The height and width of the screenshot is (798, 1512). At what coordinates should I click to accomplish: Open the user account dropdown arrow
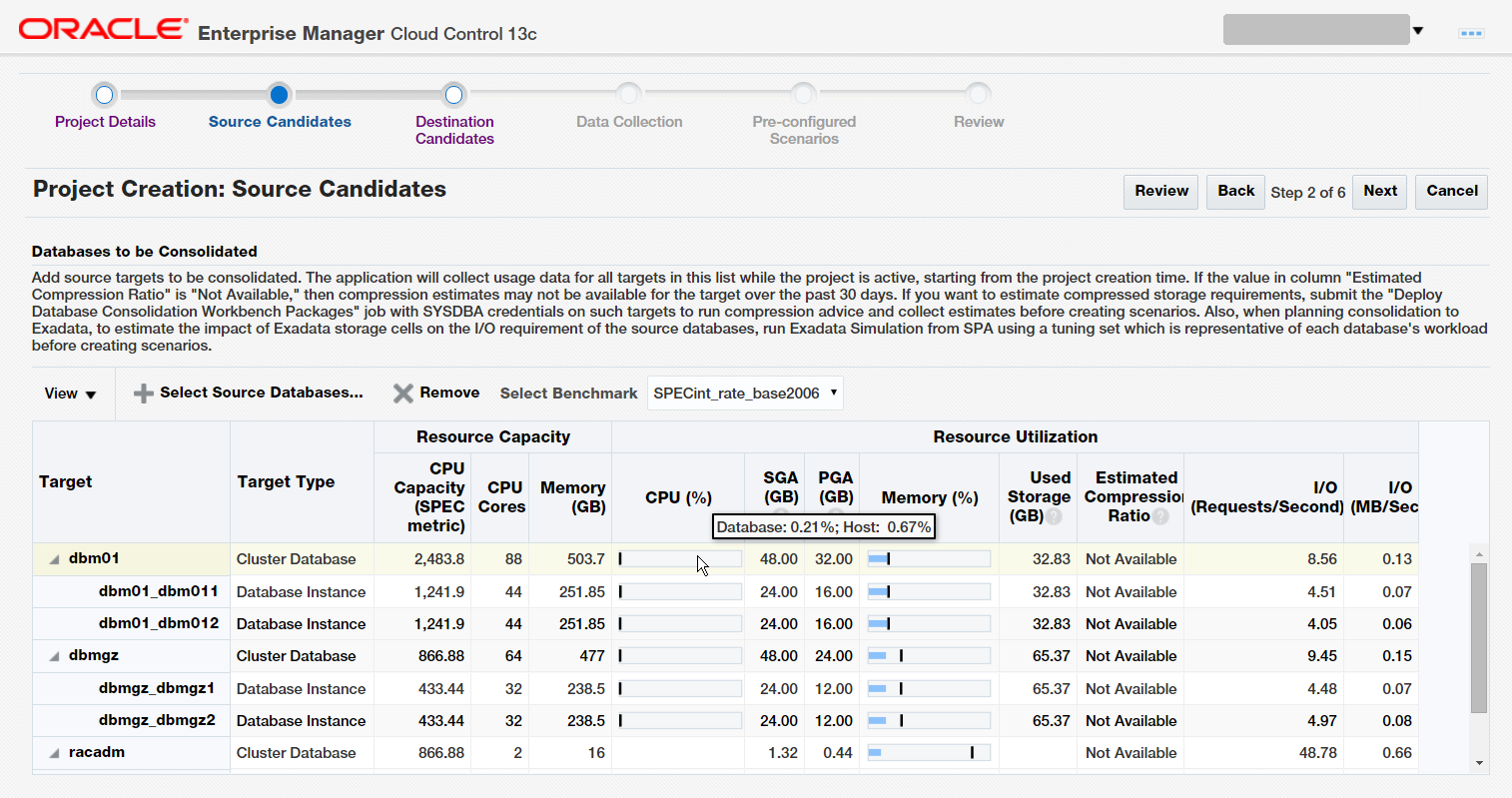pos(1417,31)
